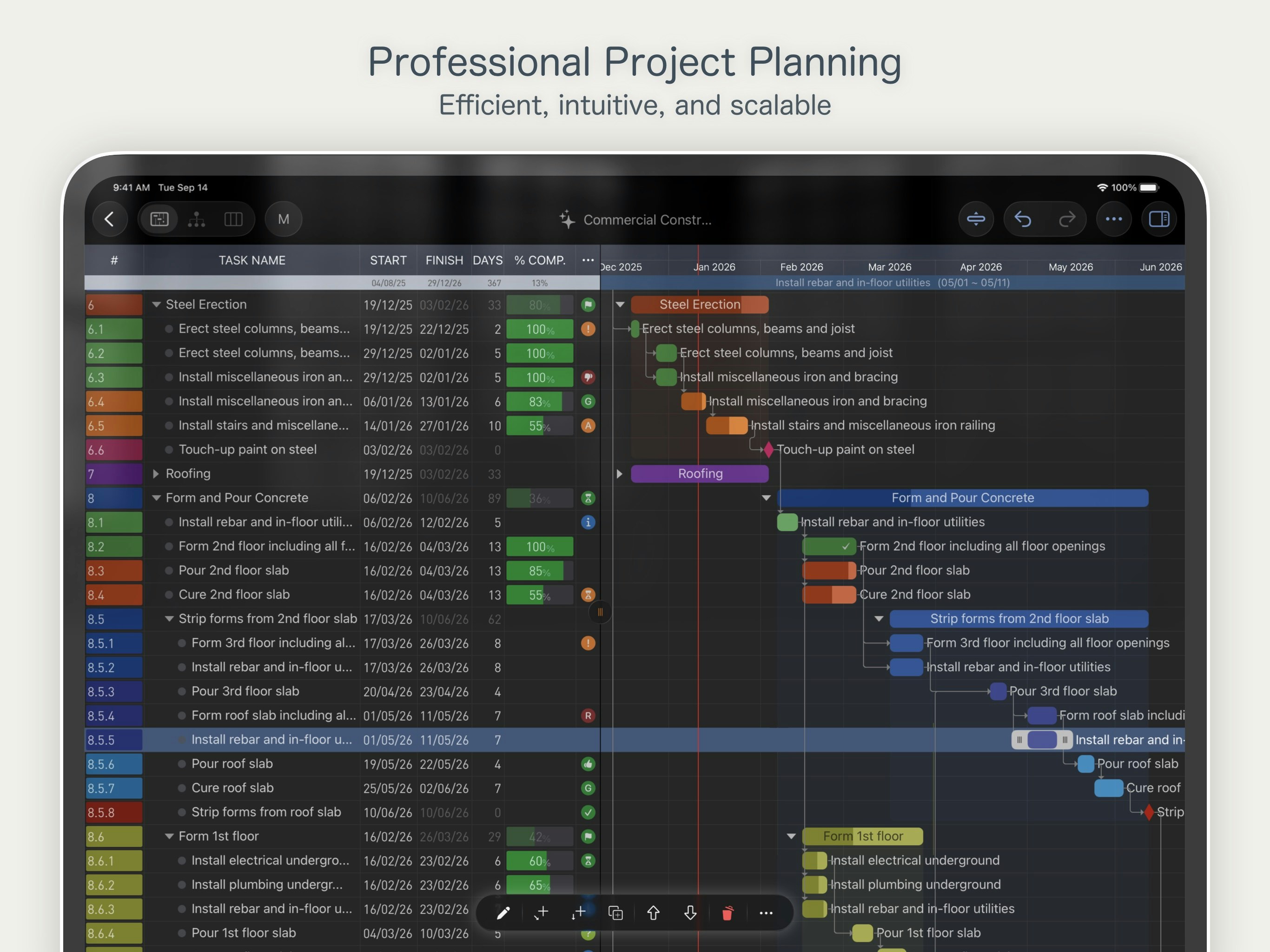
Task: Click the AI sparkle icon beside the project title
Action: tap(567, 219)
